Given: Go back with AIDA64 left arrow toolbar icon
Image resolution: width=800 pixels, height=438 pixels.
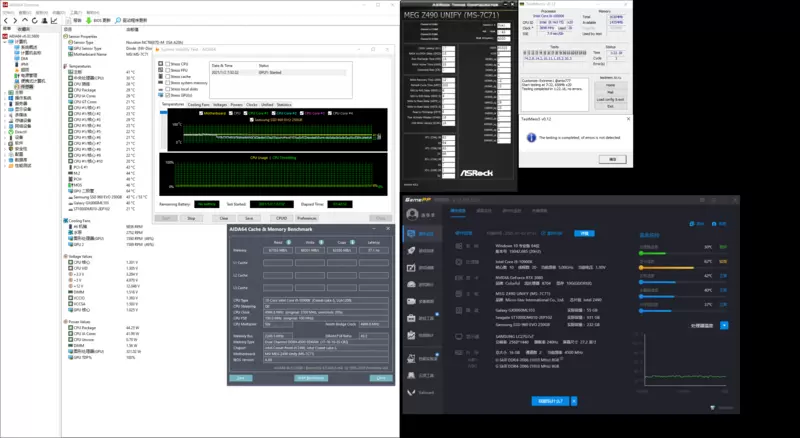Looking at the screenshot, I should point(6,20).
